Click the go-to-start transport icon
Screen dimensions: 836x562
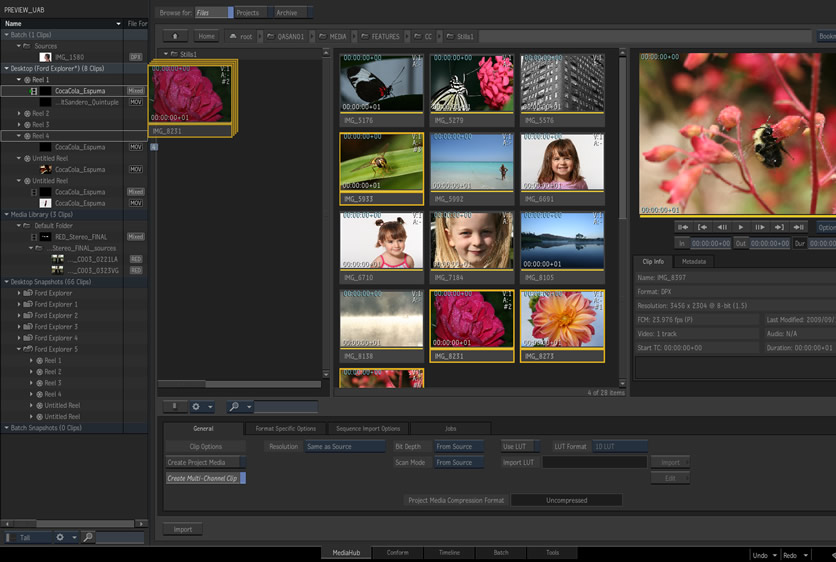coord(683,227)
